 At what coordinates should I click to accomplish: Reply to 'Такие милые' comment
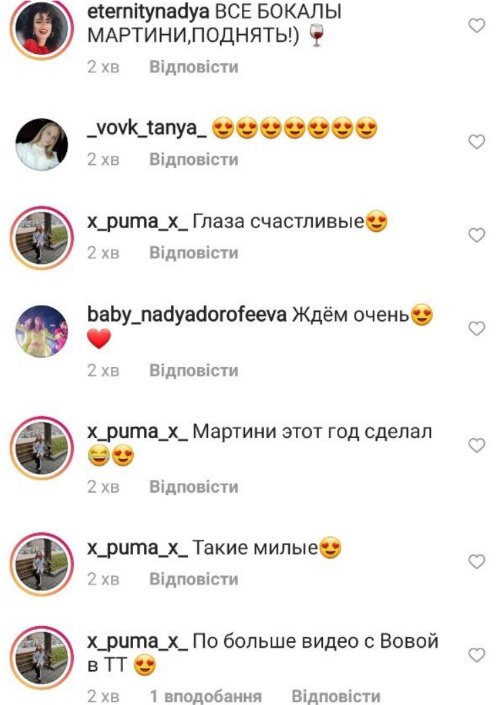coord(194,579)
